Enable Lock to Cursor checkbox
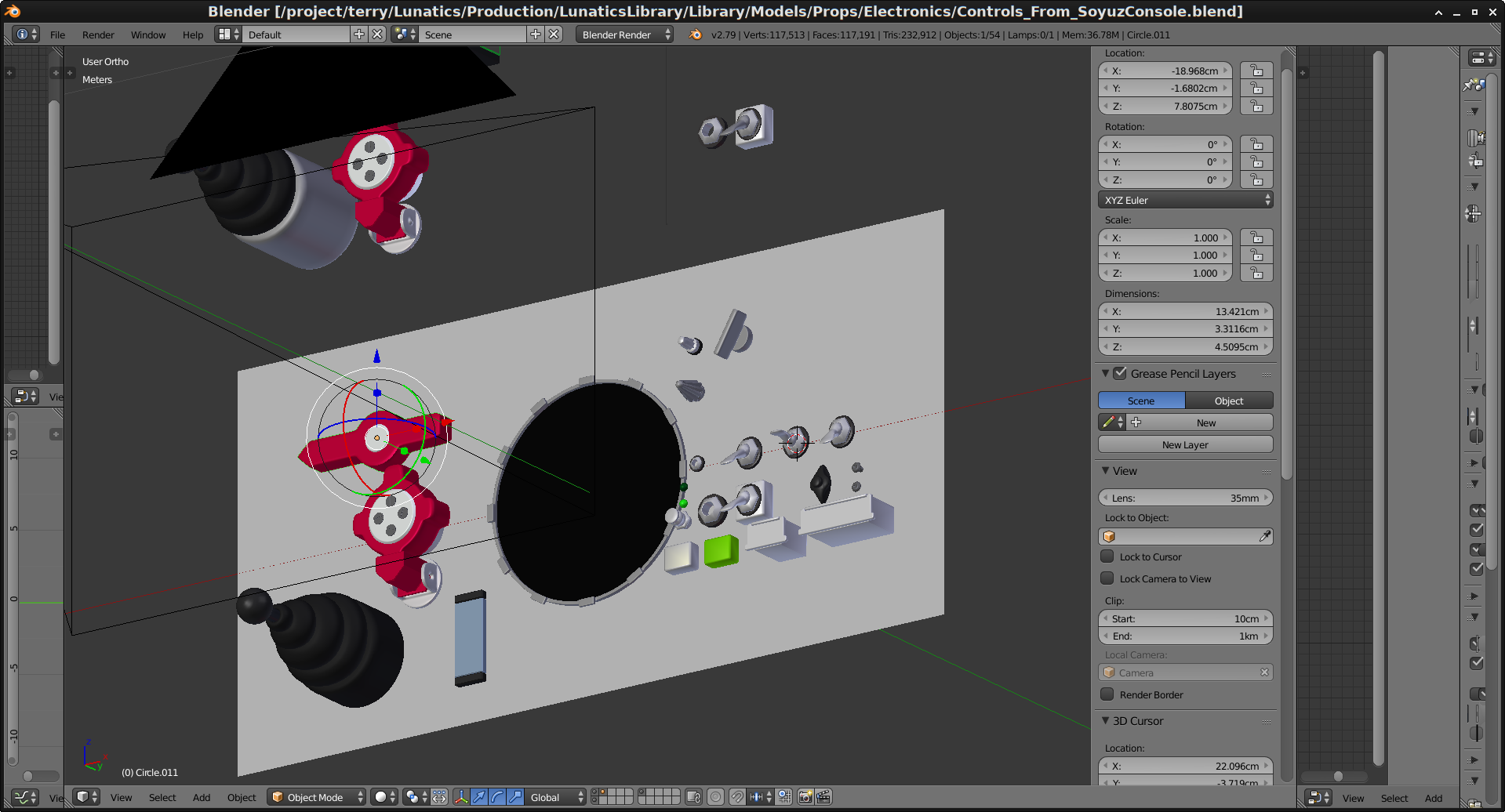 1107,556
